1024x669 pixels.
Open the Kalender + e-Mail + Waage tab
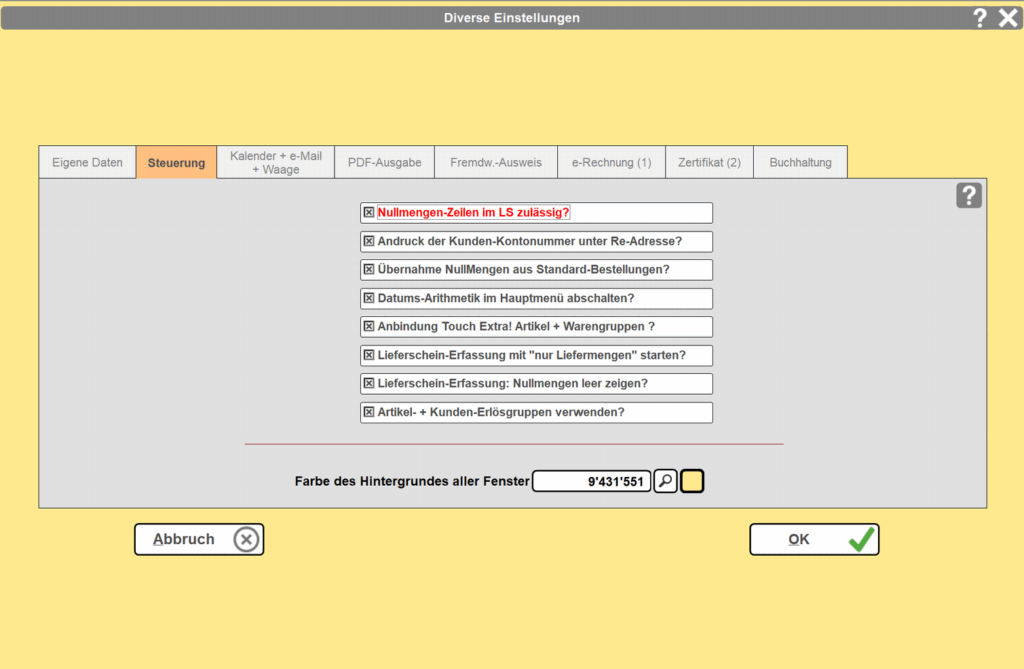pyautogui.click(x=275, y=163)
